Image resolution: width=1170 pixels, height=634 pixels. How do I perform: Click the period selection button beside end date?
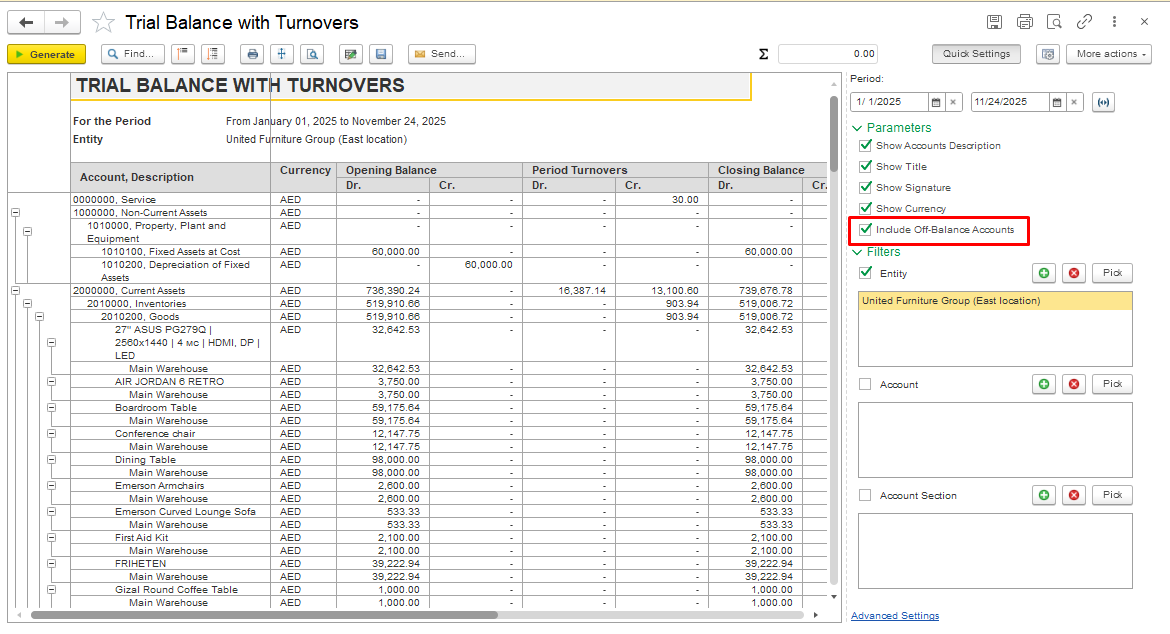[1103, 102]
